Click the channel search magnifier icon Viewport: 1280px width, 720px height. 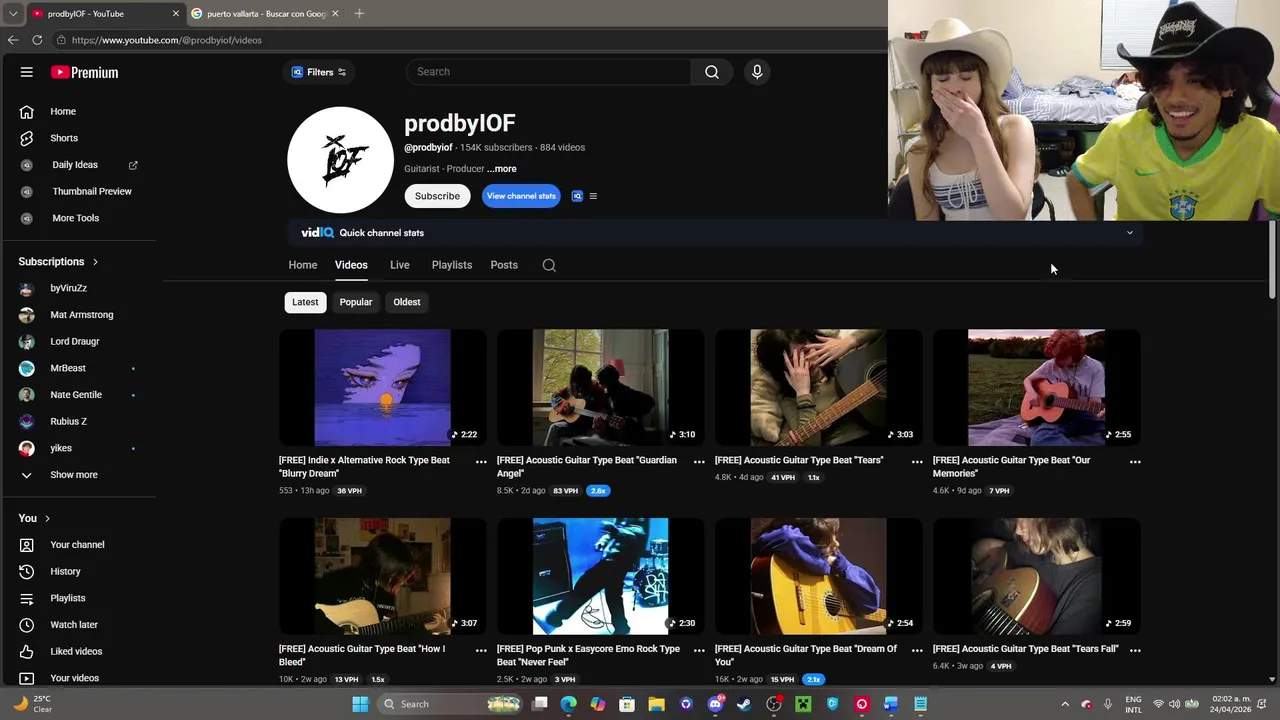549,265
